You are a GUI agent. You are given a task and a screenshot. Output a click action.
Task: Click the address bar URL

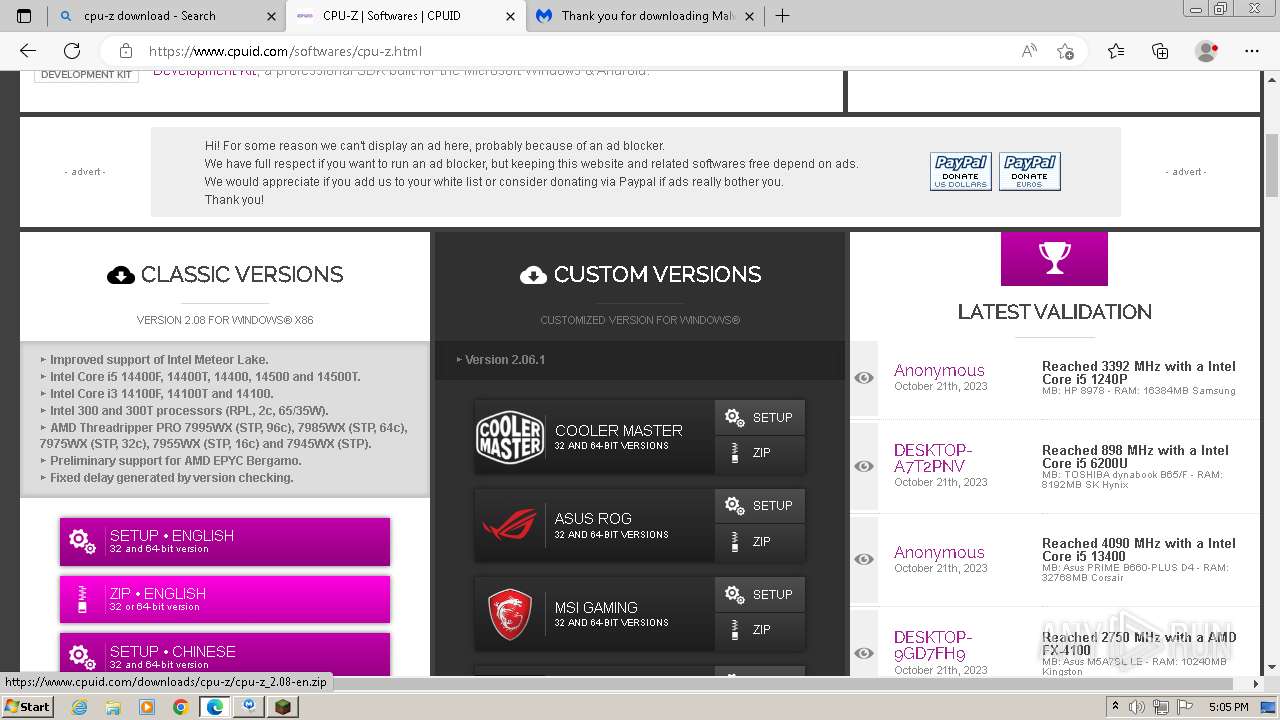pos(285,51)
